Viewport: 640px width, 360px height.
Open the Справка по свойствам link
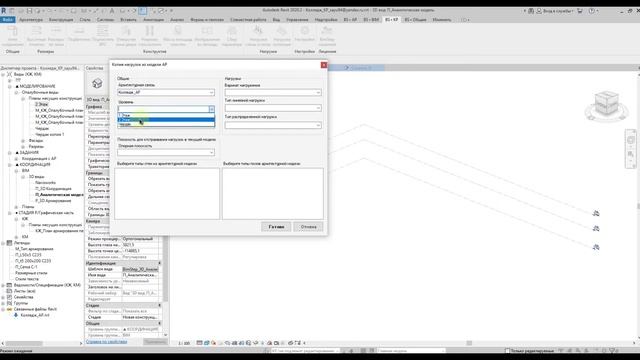click(x=107, y=342)
